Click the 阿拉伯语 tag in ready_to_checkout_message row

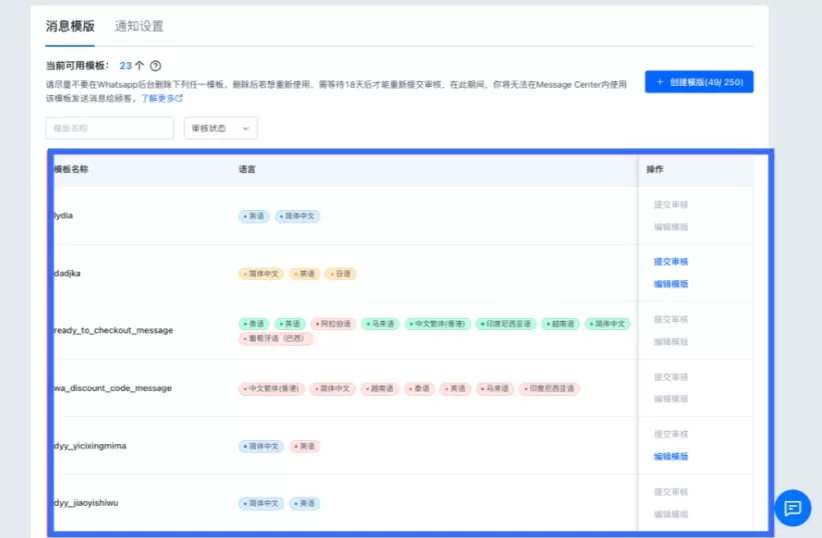[332, 324]
